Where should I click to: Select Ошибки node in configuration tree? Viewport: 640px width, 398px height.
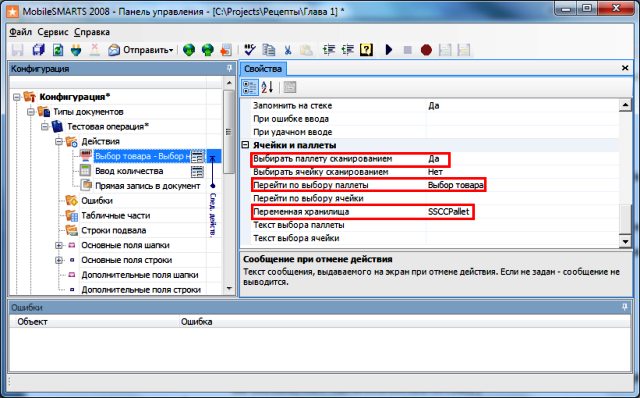tap(97, 200)
